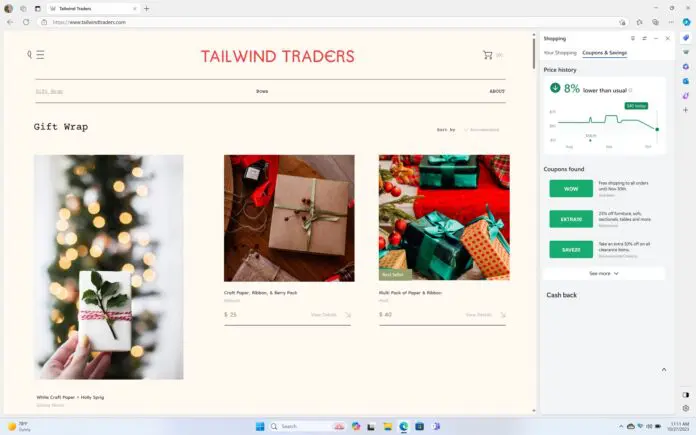696x435 pixels.
Task: Copy the EXTRA20 coupon code
Action: point(571,219)
